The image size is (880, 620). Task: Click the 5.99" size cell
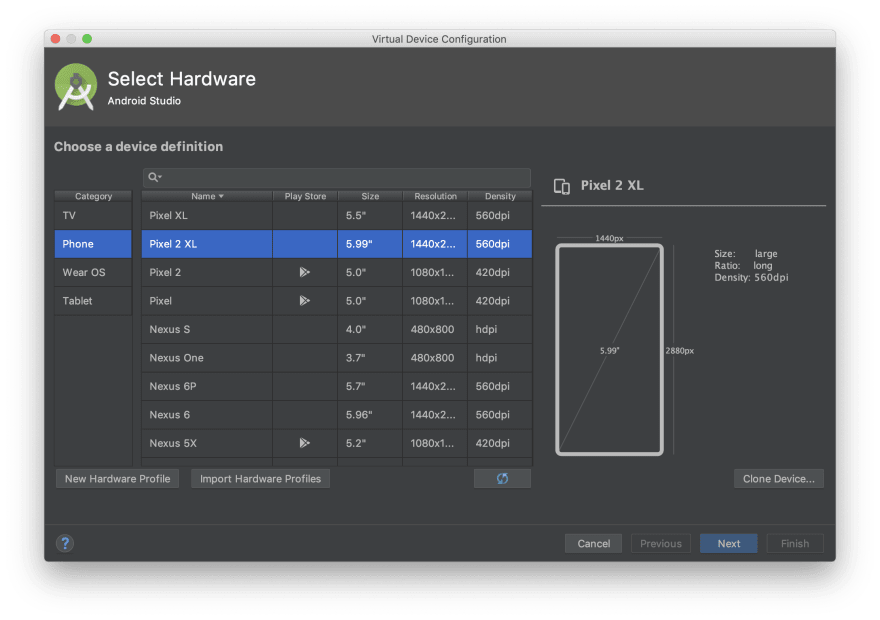click(x=370, y=244)
